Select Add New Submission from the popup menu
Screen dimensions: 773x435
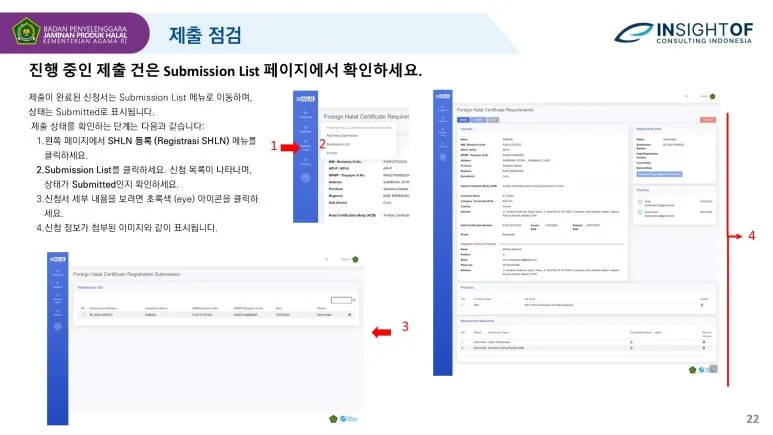[339, 135]
